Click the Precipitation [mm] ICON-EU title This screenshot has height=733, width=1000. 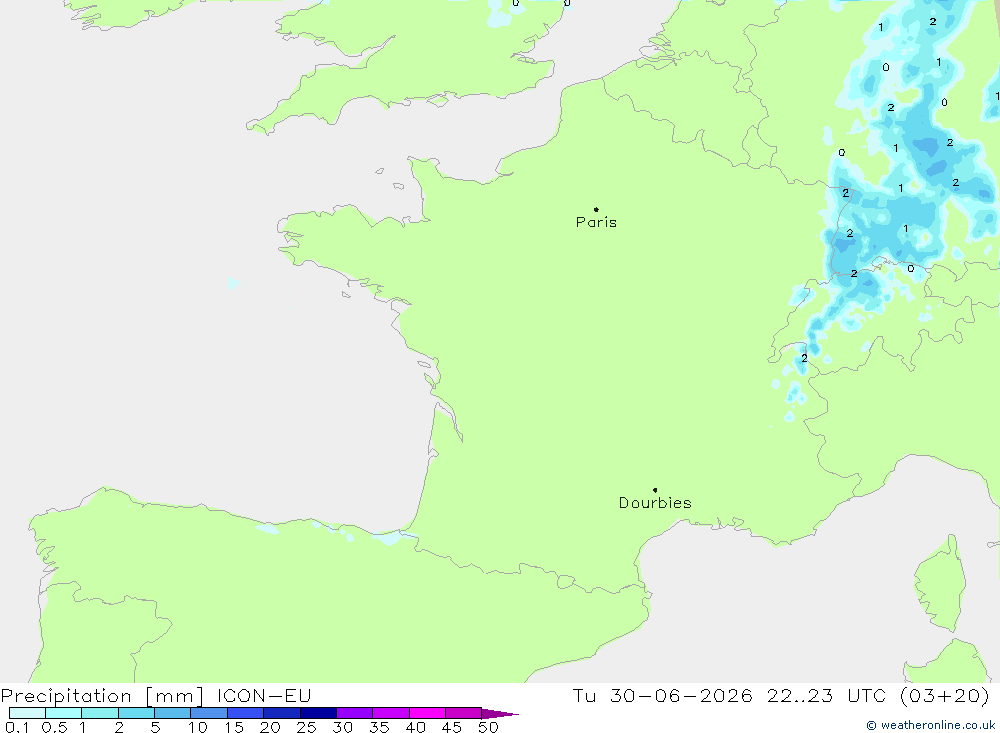156,695
